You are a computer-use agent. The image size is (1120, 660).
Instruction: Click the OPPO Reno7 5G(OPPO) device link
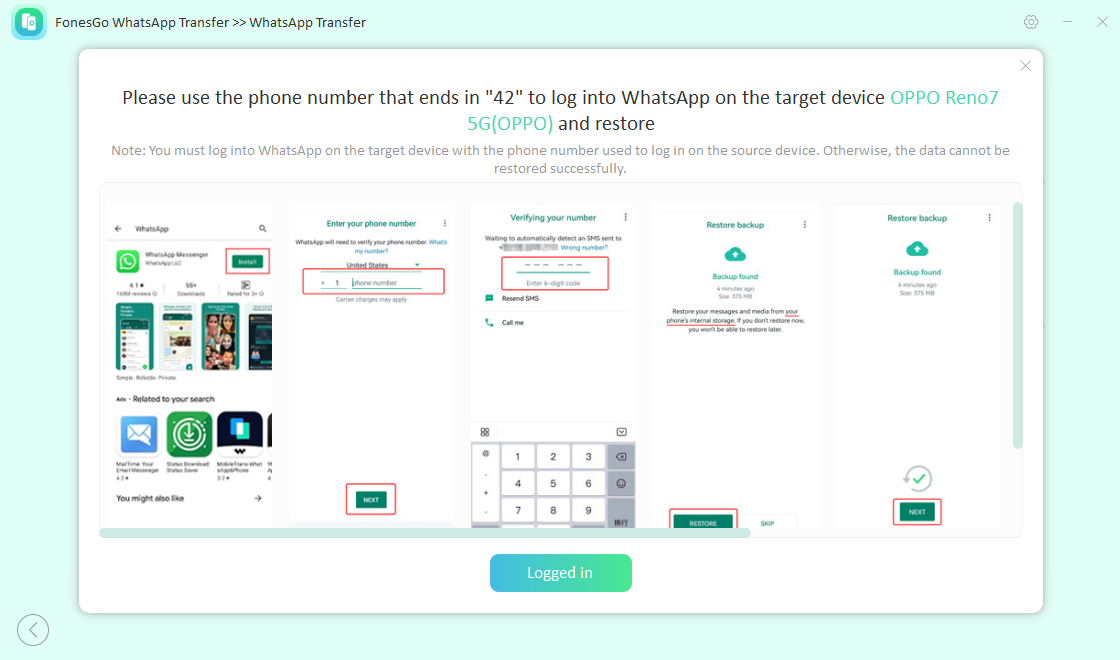point(733,110)
